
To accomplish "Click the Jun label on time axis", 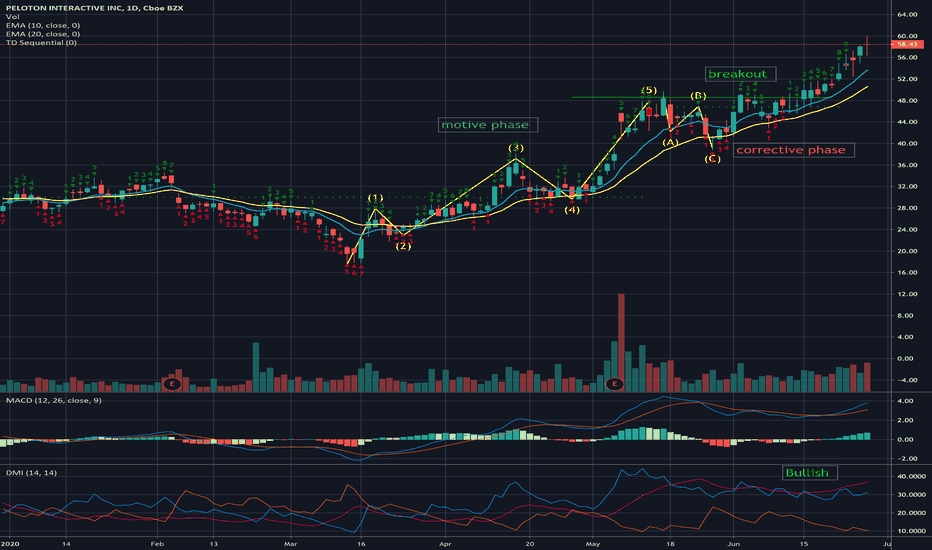I will click(733, 543).
